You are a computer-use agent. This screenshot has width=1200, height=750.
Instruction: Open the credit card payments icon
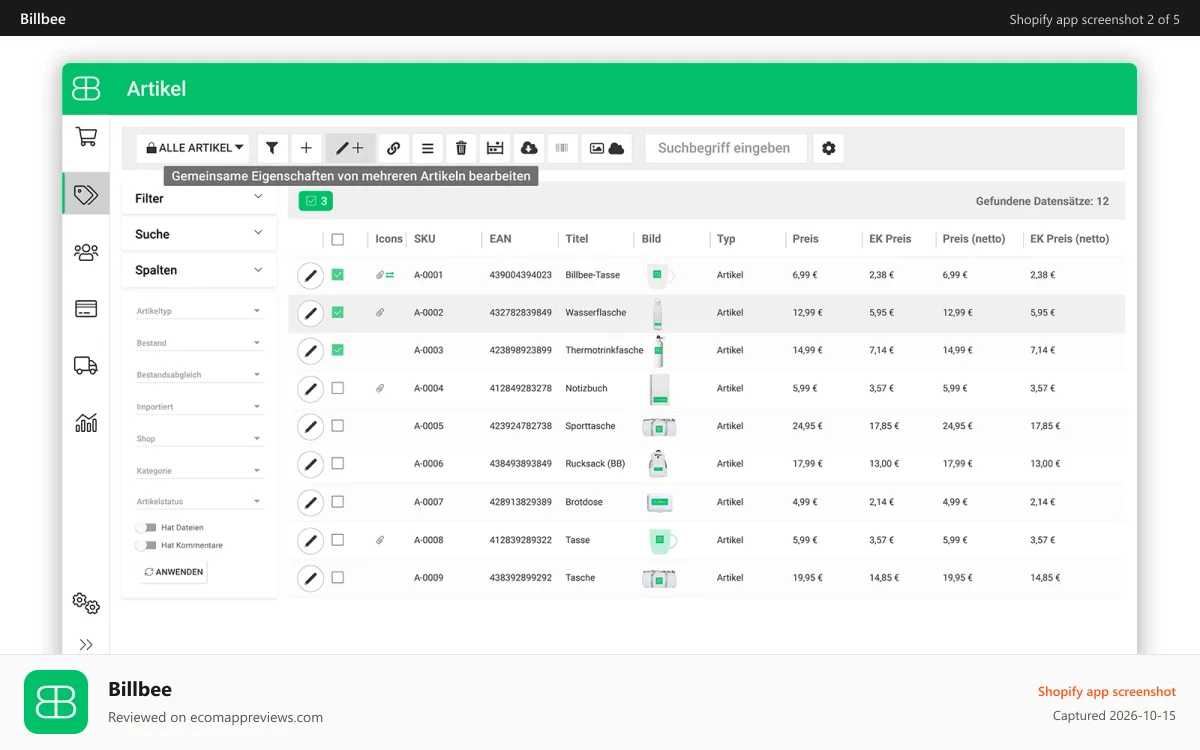tap(86, 309)
